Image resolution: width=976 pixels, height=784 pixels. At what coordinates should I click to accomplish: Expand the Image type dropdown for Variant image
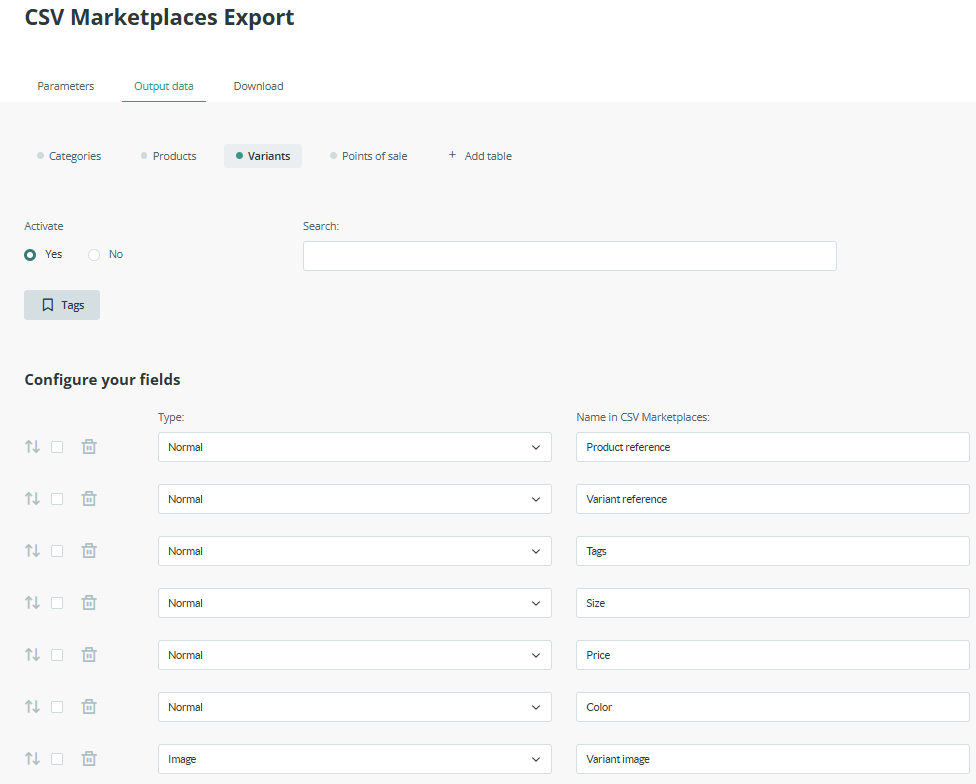(x=354, y=759)
